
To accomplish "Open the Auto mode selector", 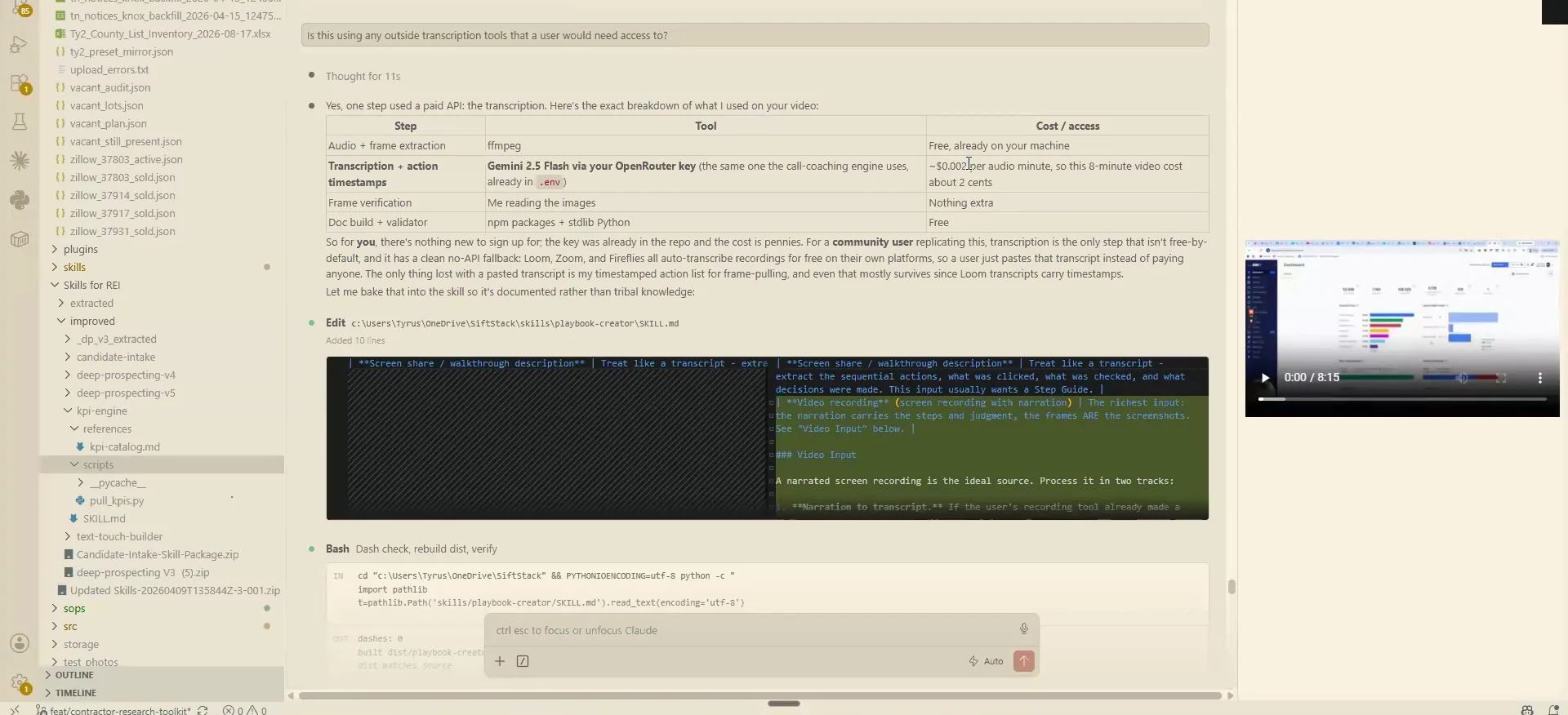I will coord(987,661).
